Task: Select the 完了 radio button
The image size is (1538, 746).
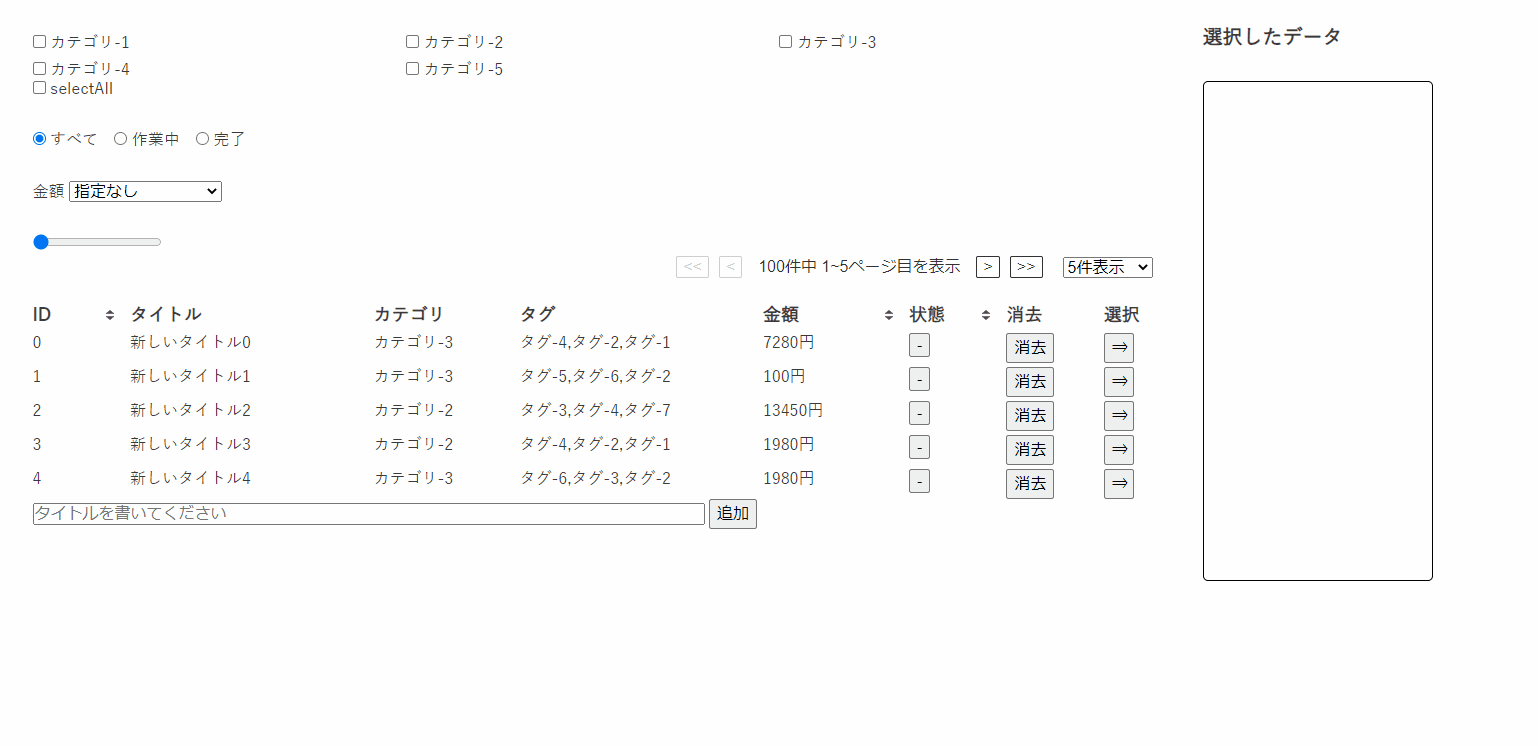Action: [202, 139]
